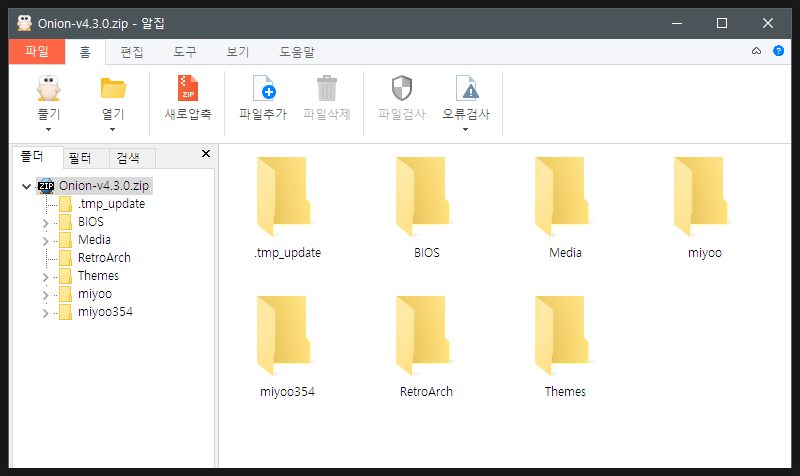Expand the BIOS tree node
Image resolution: width=800 pixels, height=476 pixels.
click(x=45, y=223)
